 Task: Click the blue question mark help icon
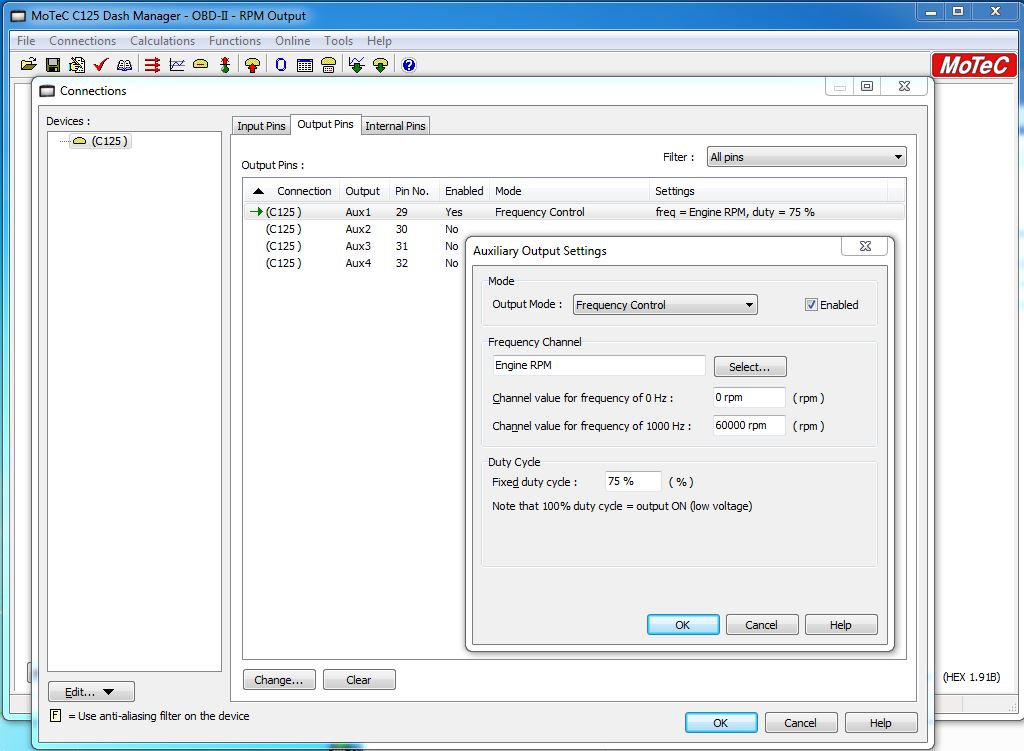(x=409, y=65)
